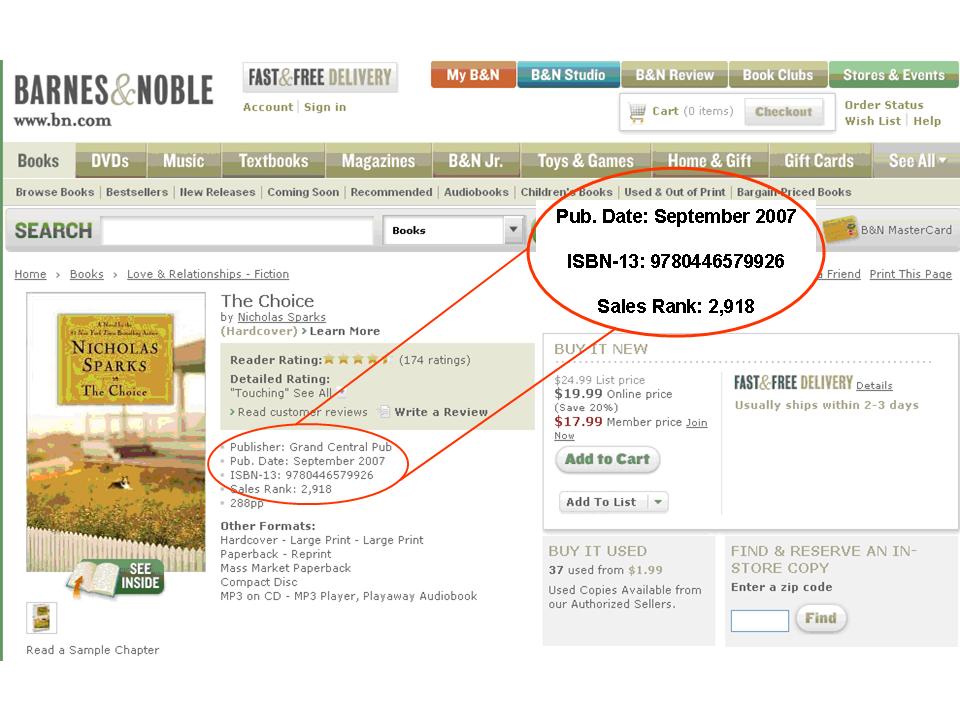Click the Barnes & Noble logo
The height and width of the screenshot is (720, 960).
(x=114, y=100)
